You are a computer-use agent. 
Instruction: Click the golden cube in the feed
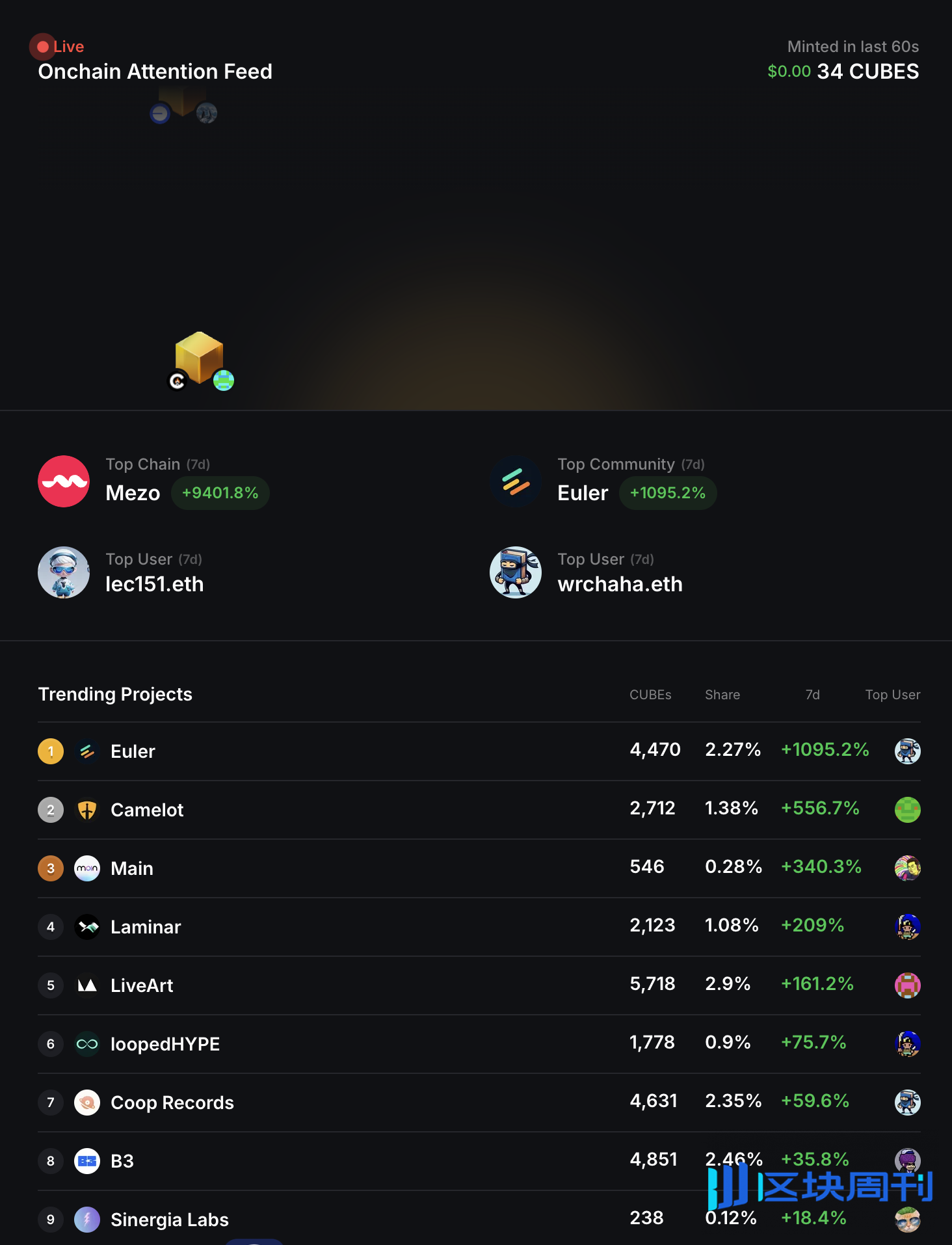tap(200, 357)
